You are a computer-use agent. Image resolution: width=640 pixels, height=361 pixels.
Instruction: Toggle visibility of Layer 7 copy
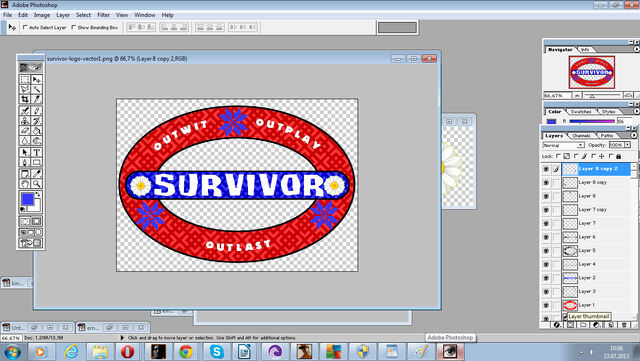(546, 210)
